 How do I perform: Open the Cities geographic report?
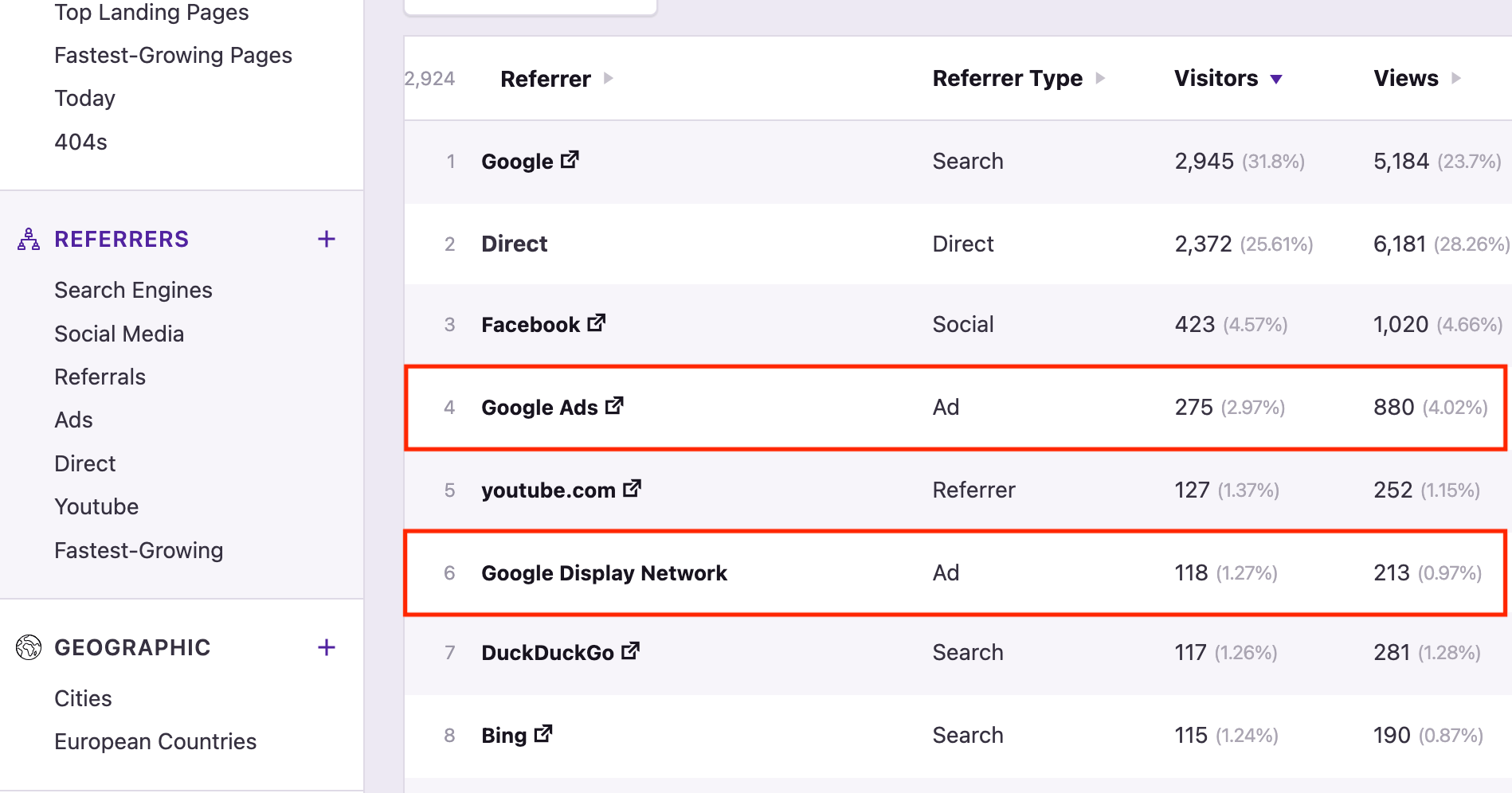point(83,698)
